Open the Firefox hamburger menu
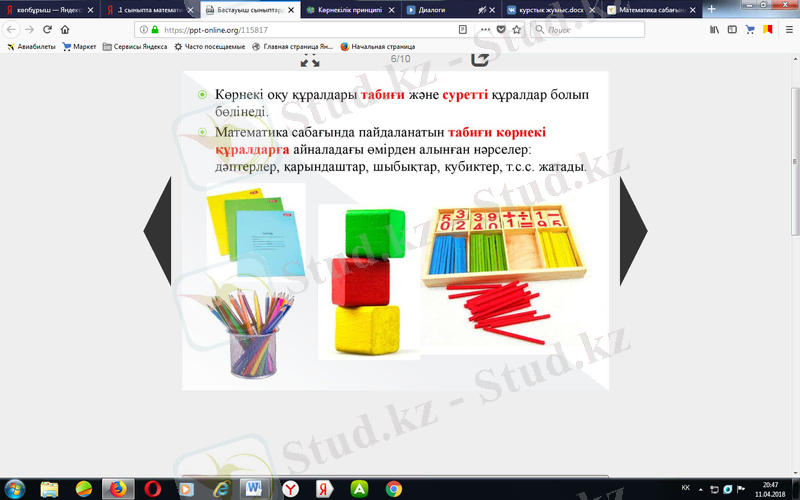 coord(789,30)
